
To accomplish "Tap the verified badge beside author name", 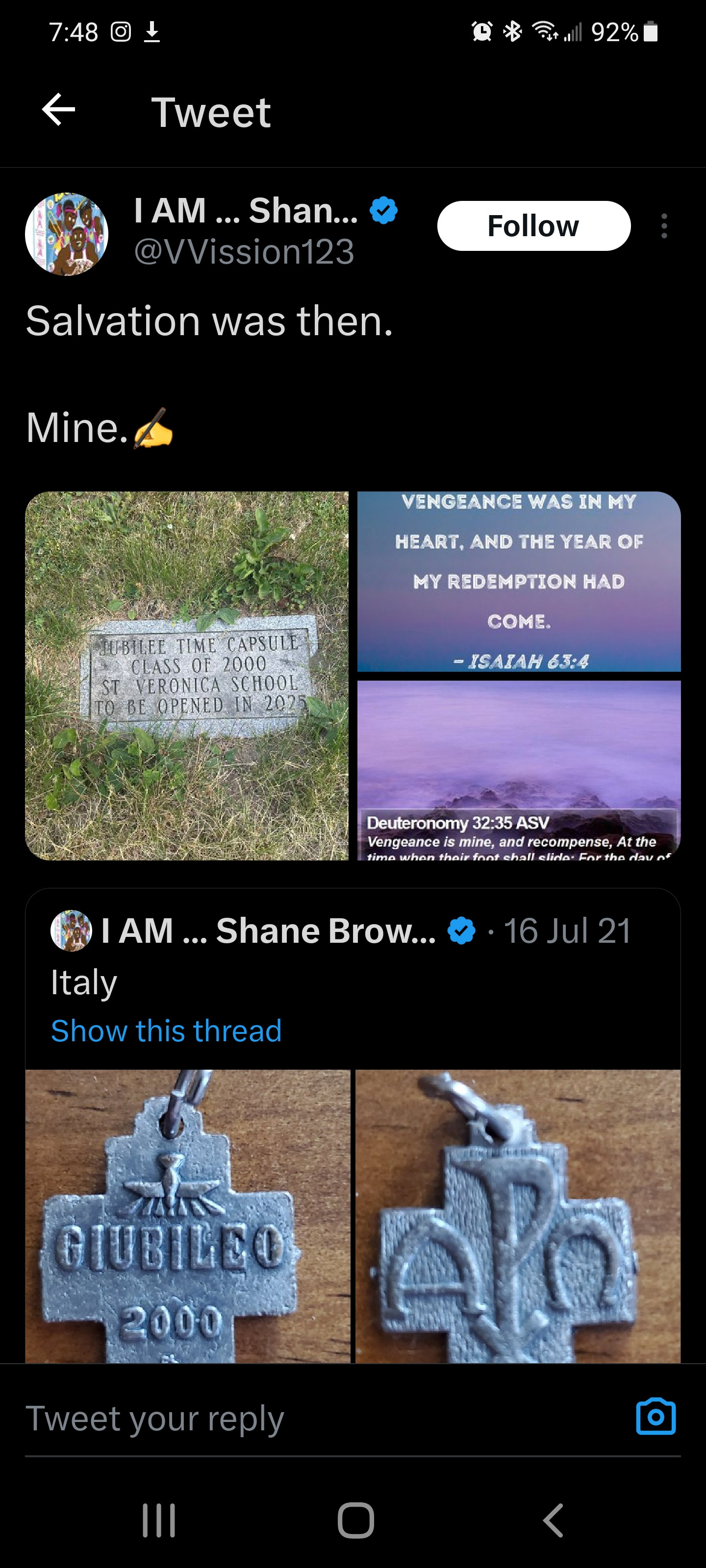I will click(x=384, y=211).
